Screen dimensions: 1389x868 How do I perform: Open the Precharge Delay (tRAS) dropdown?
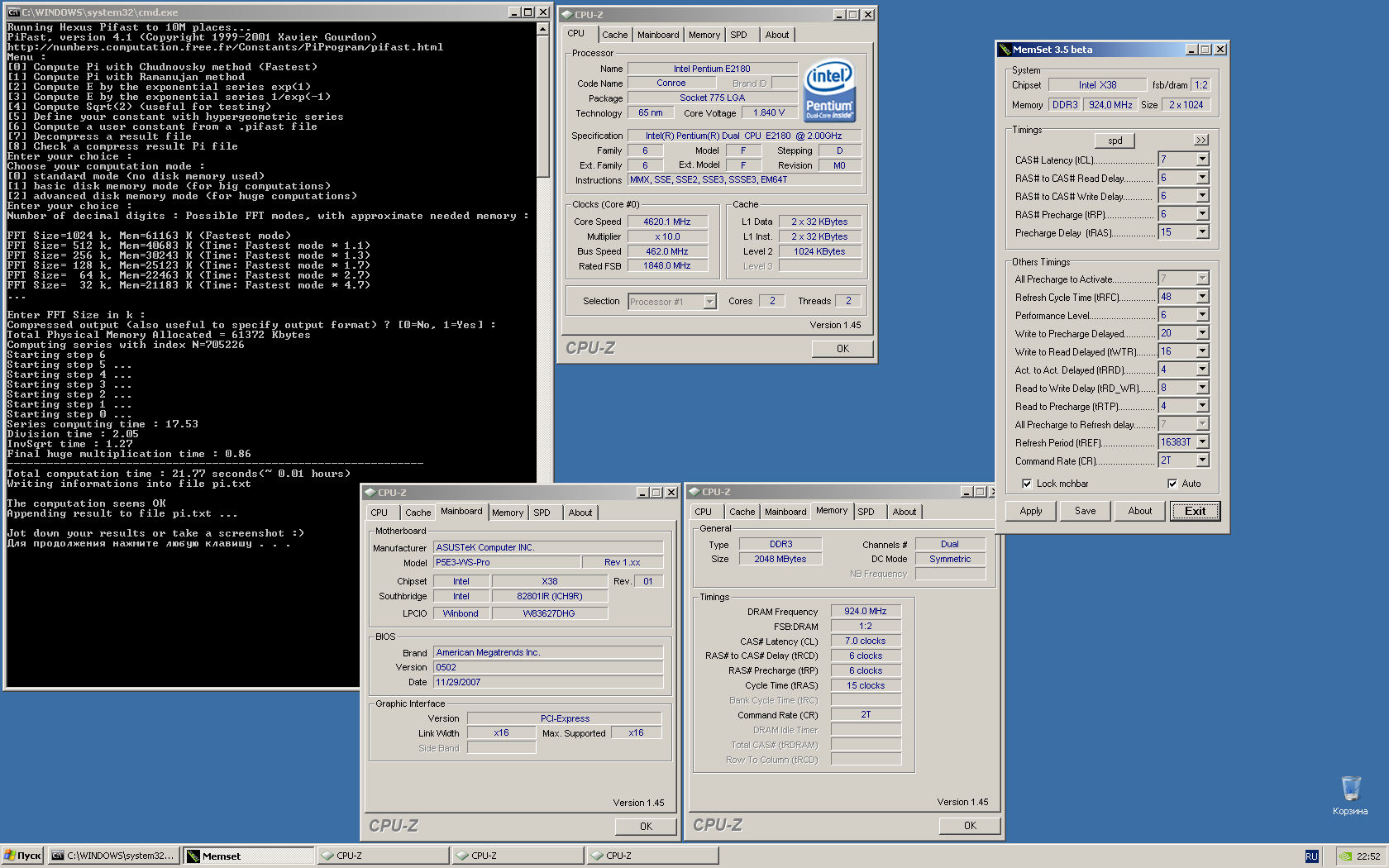1202,232
